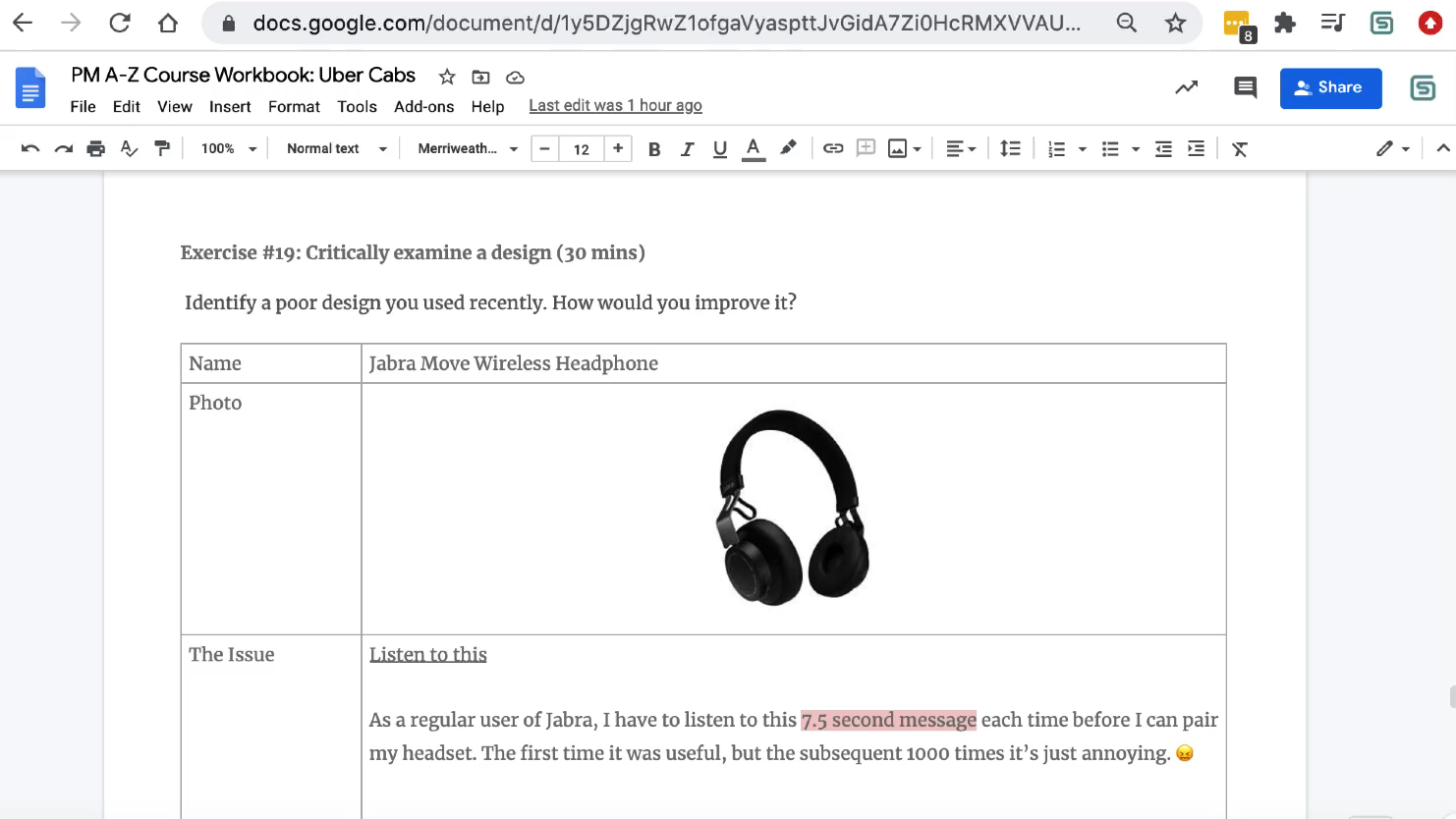Insert a link from the toolbar
The image size is (1456, 819).
pyautogui.click(x=833, y=148)
